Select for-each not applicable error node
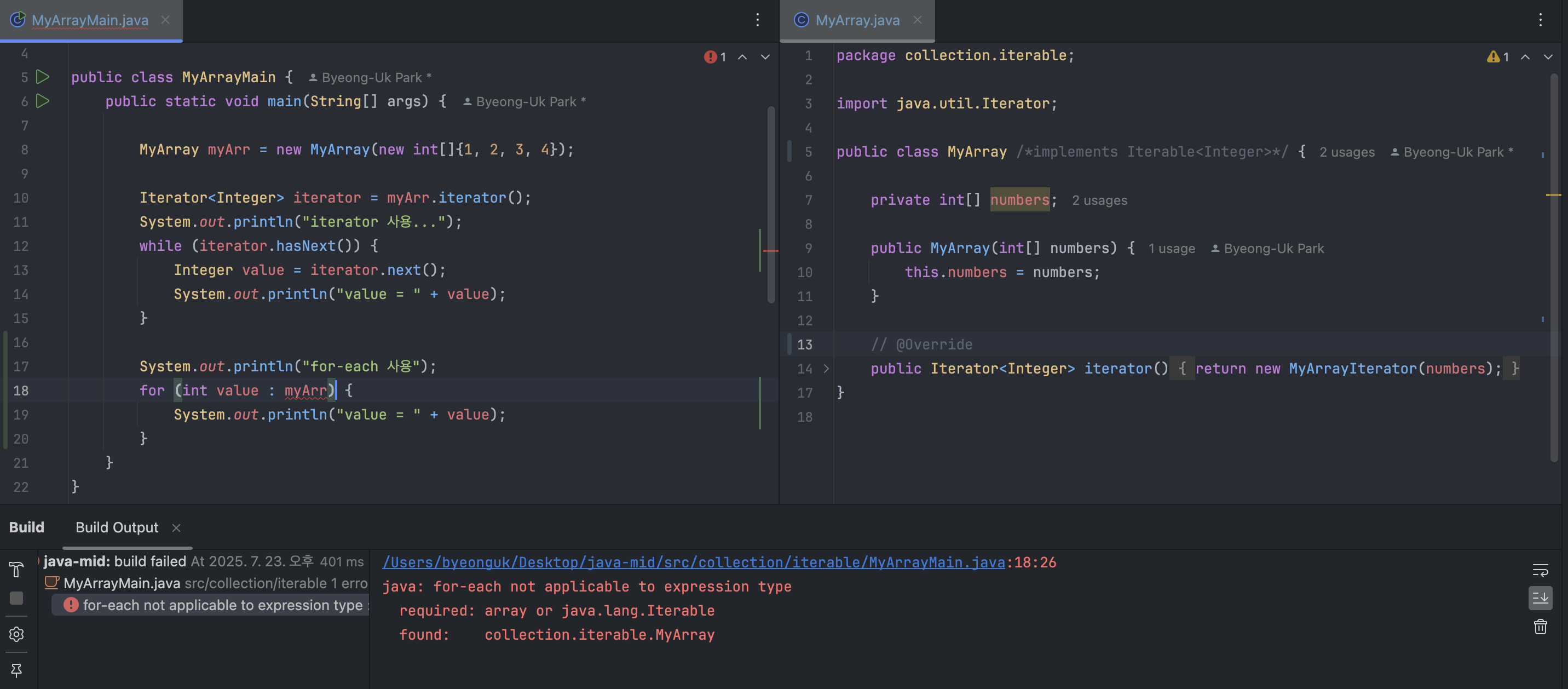Viewport: 1568px width, 689px height. click(222, 605)
